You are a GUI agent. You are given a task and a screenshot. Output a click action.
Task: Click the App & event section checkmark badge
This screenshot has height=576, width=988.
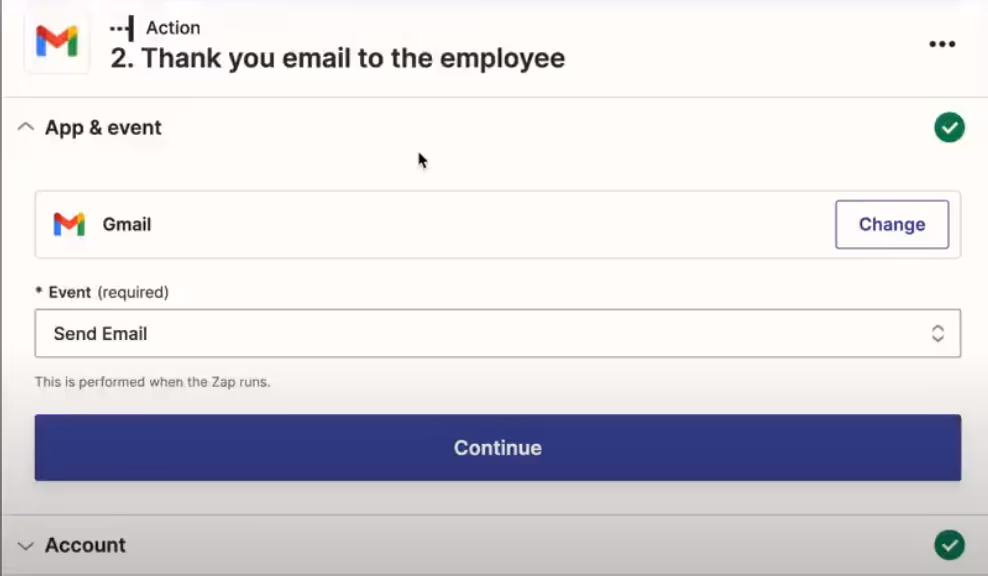click(x=948, y=127)
